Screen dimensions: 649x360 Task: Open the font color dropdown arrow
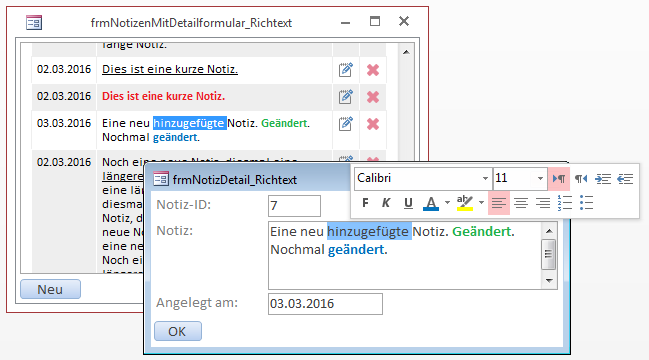447,203
